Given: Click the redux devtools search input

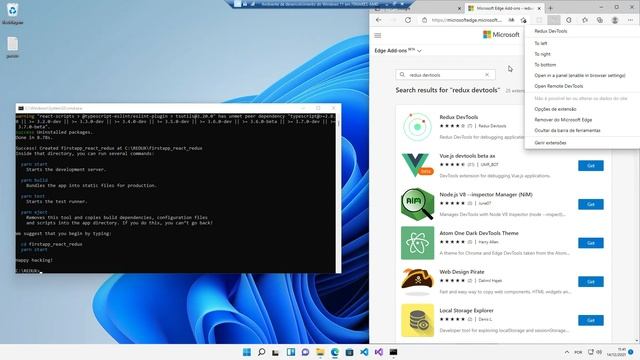Looking at the screenshot, I should pyautogui.click(x=445, y=75).
